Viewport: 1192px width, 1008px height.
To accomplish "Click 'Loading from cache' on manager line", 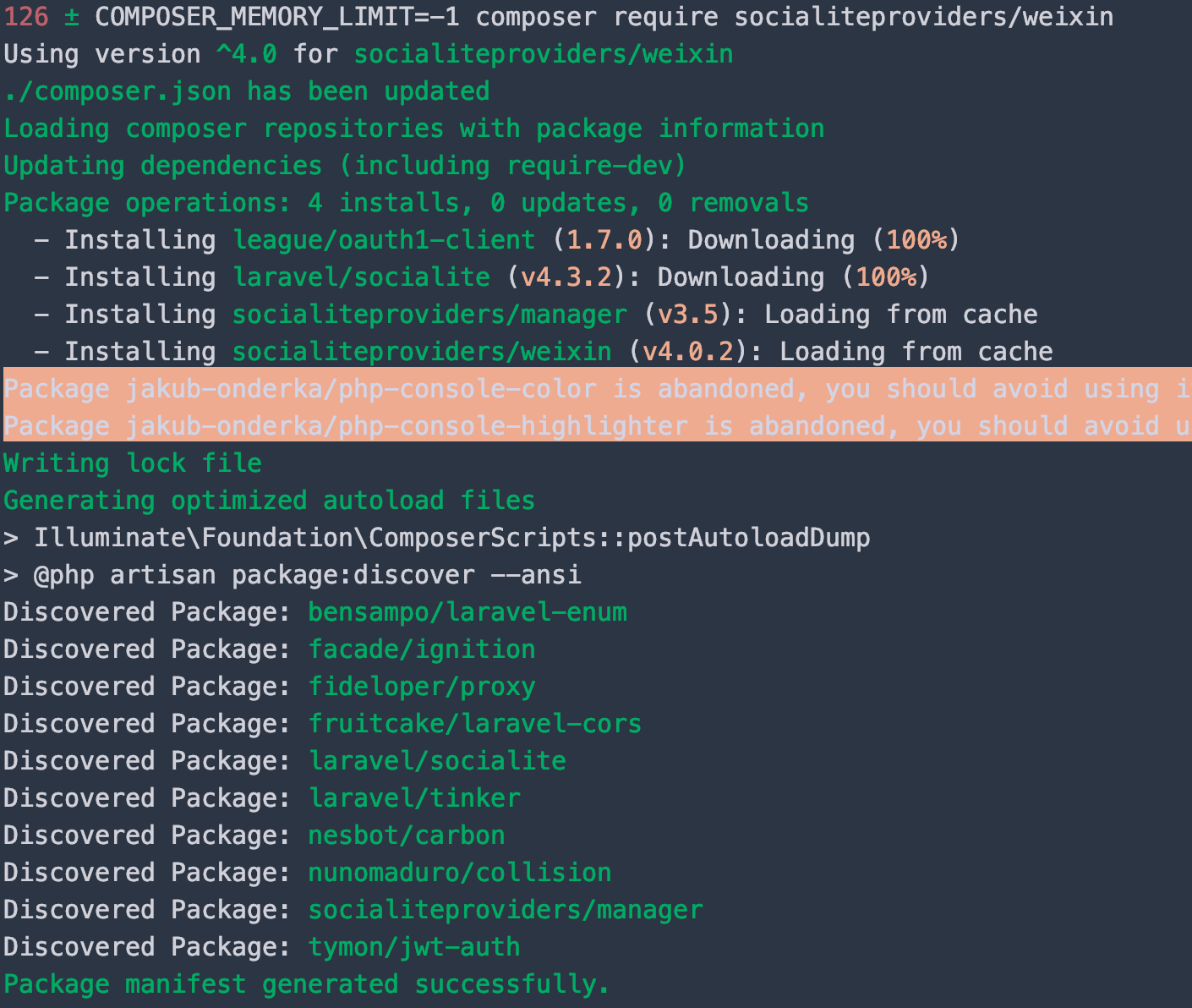I will 901,315.
